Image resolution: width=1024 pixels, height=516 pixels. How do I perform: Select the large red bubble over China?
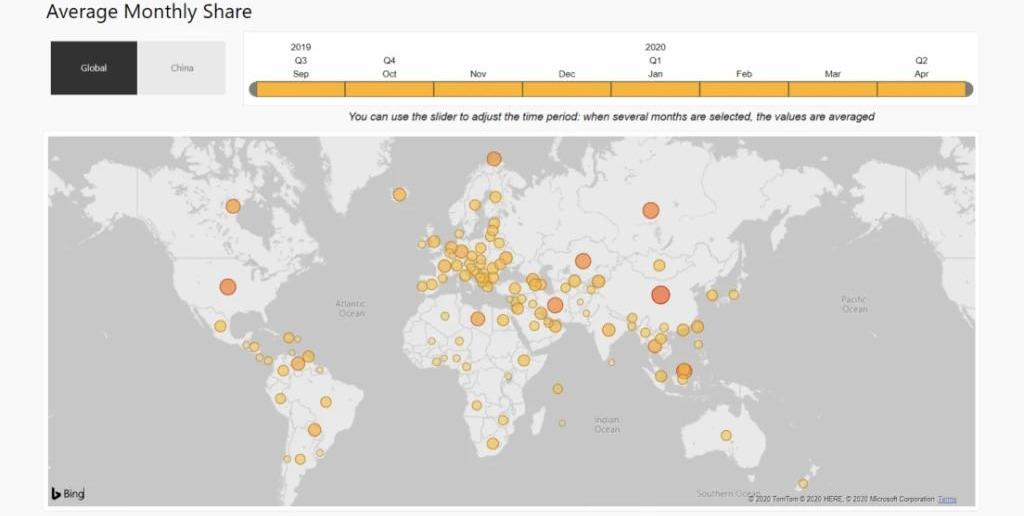point(660,294)
